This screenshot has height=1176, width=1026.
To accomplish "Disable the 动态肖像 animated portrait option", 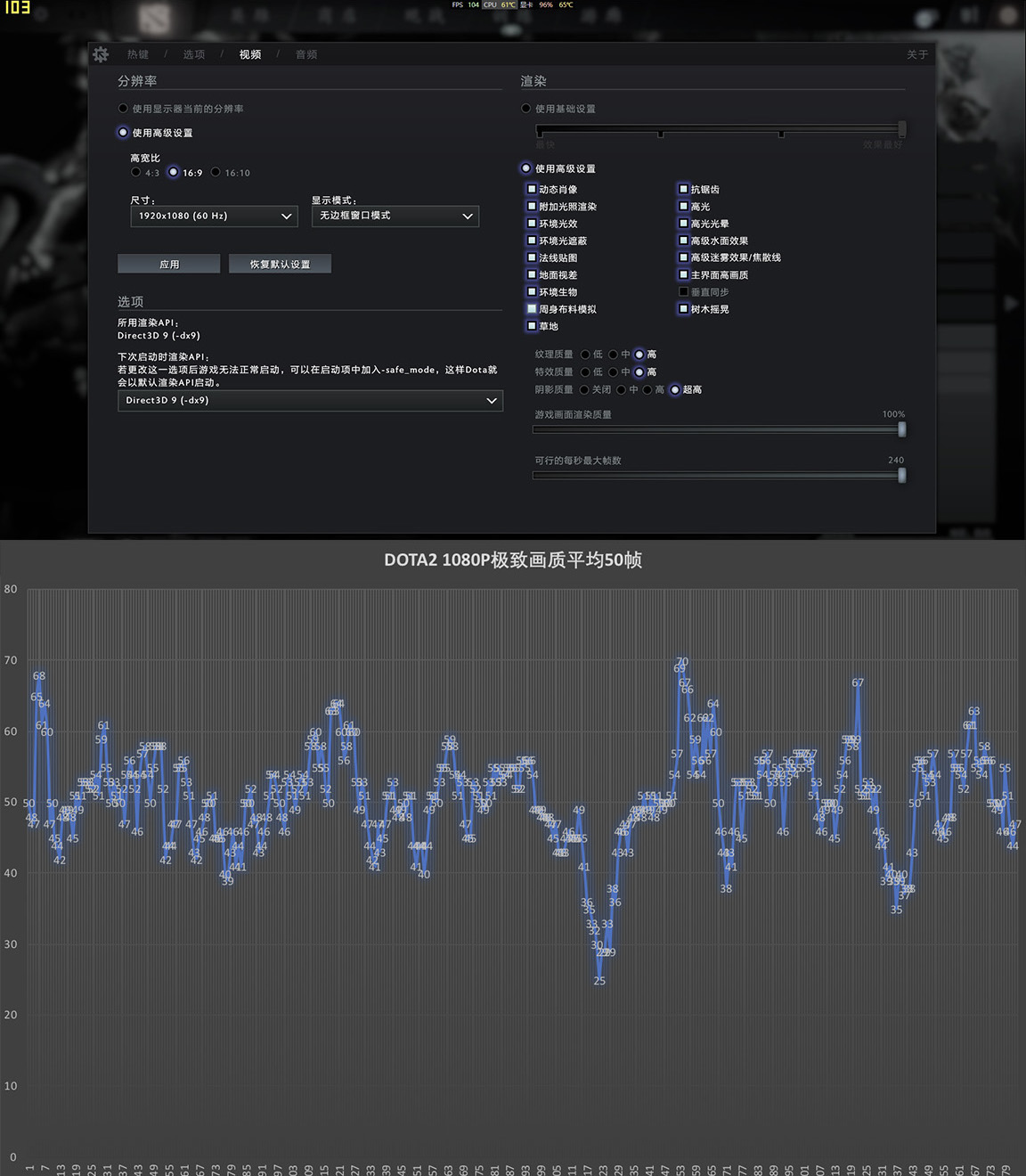I will 532,189.
